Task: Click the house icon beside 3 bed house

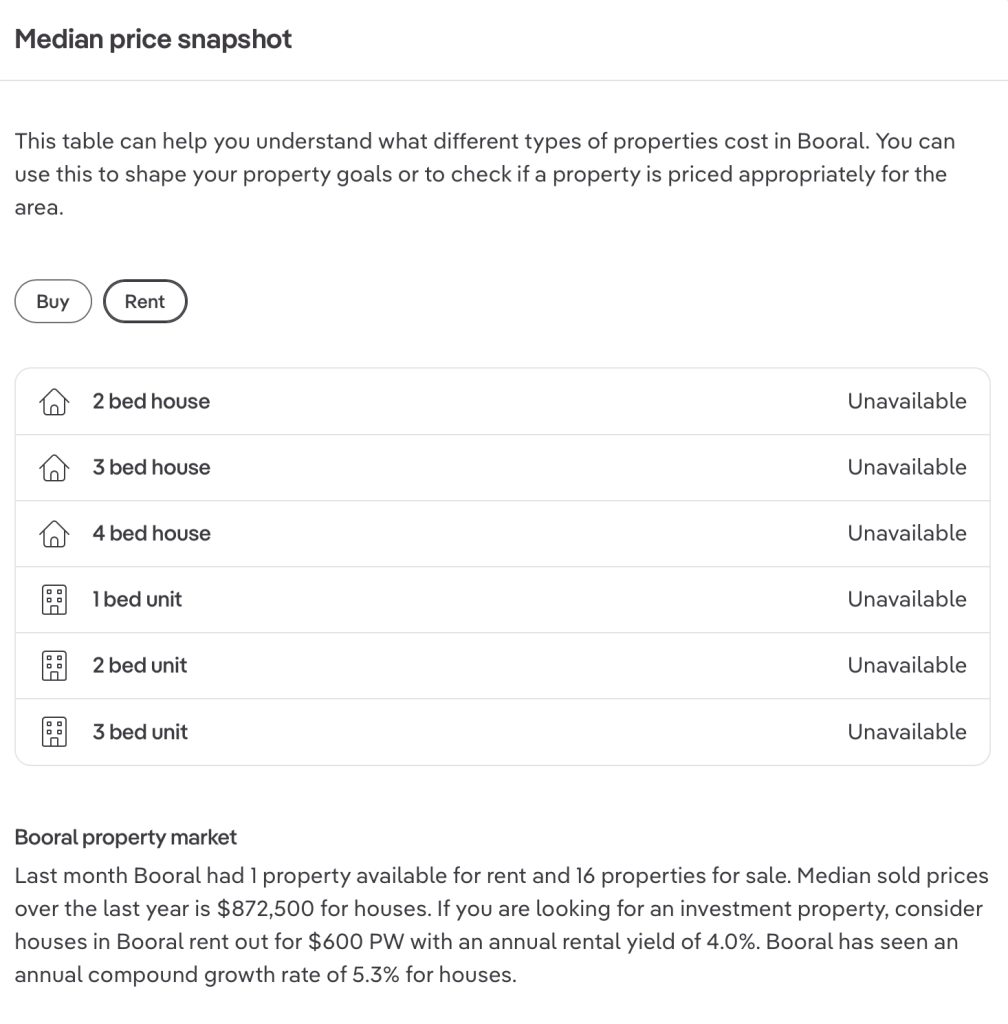Action: (54, 468)
